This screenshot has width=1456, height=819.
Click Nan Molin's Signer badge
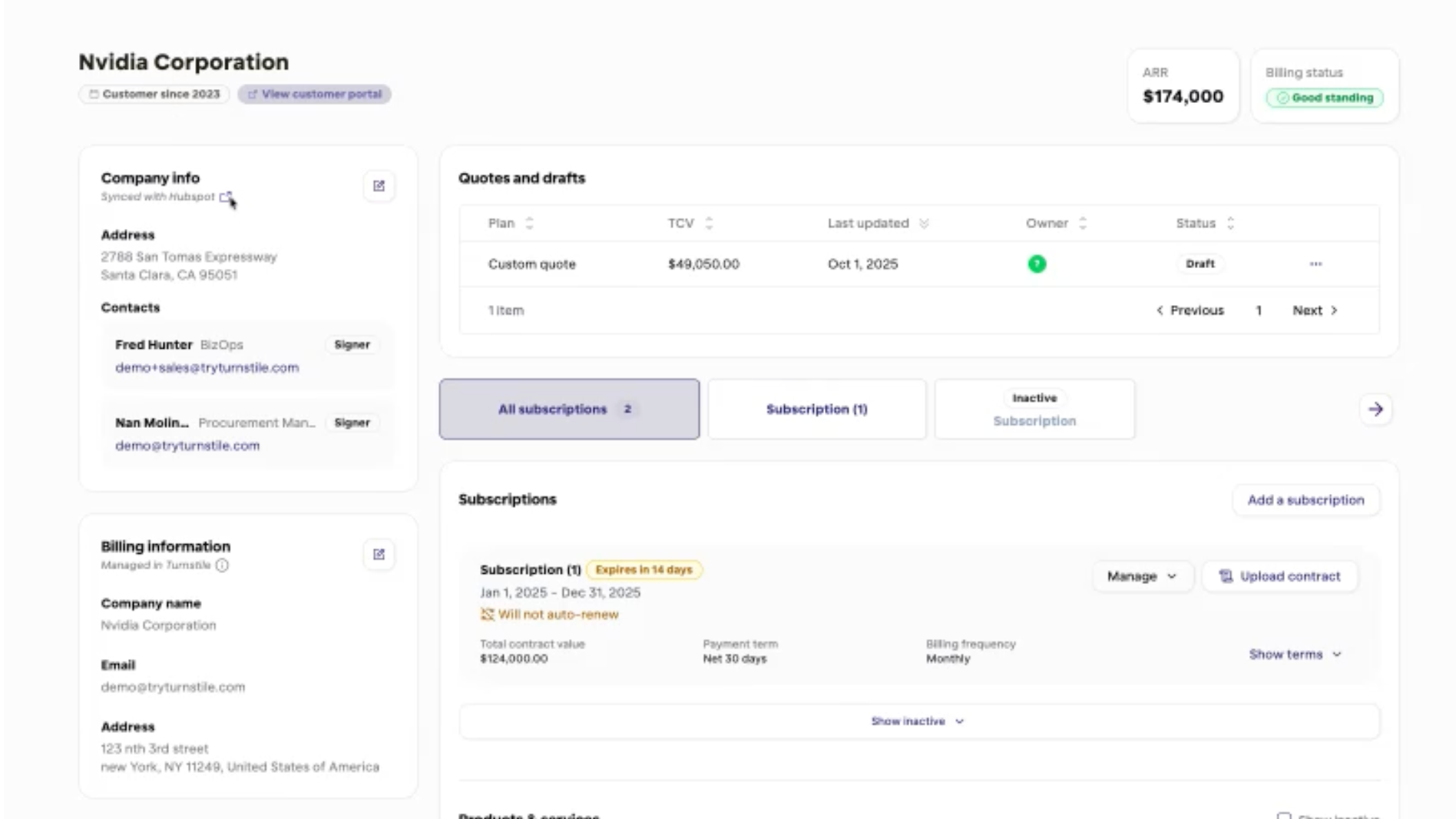[352, 423]
